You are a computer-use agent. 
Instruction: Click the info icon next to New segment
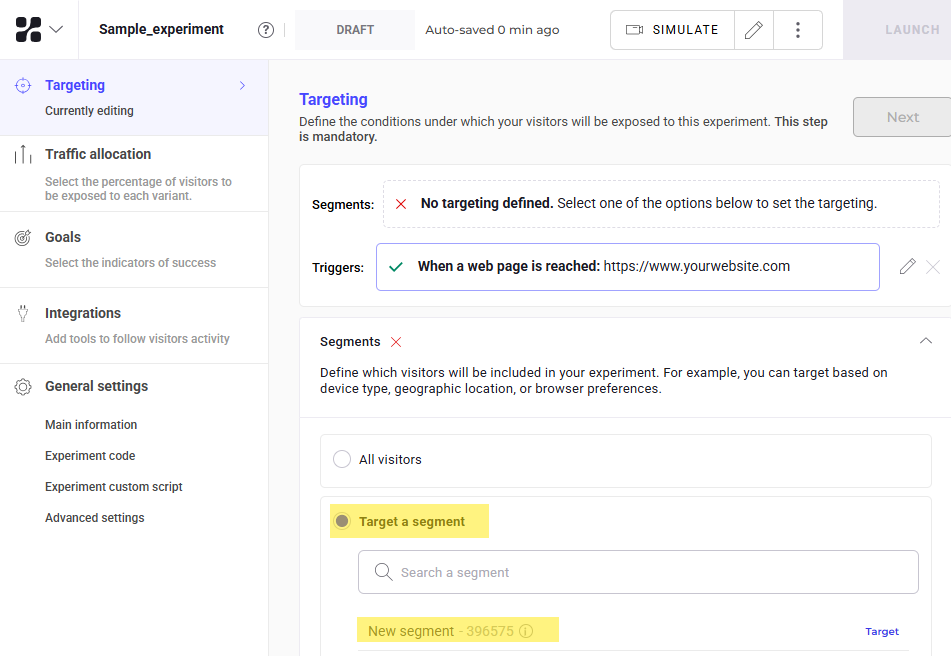pyautogui.click(x=526, y=631)
